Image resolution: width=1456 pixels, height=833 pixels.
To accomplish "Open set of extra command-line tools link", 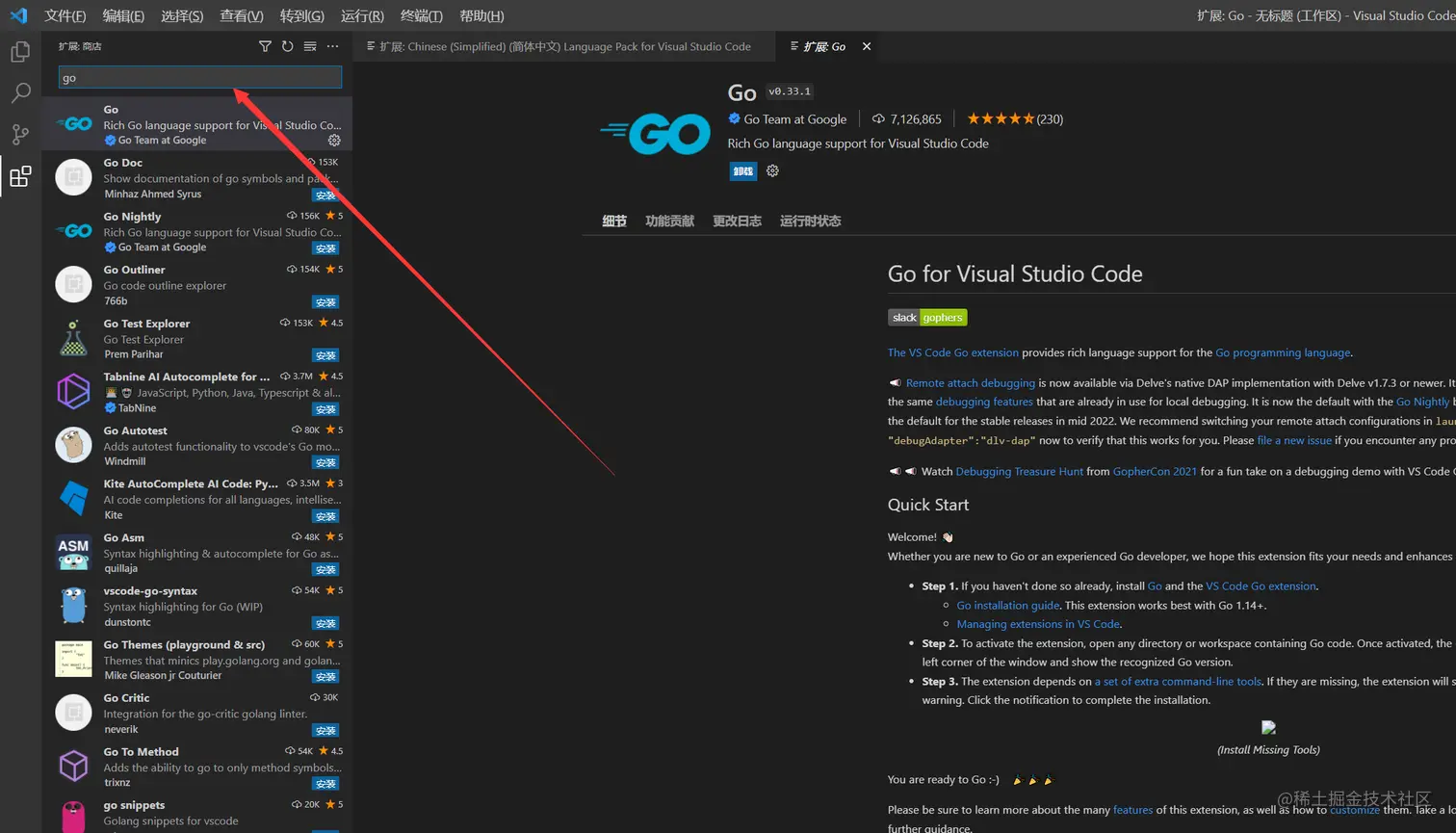I will coord(1178,681).
